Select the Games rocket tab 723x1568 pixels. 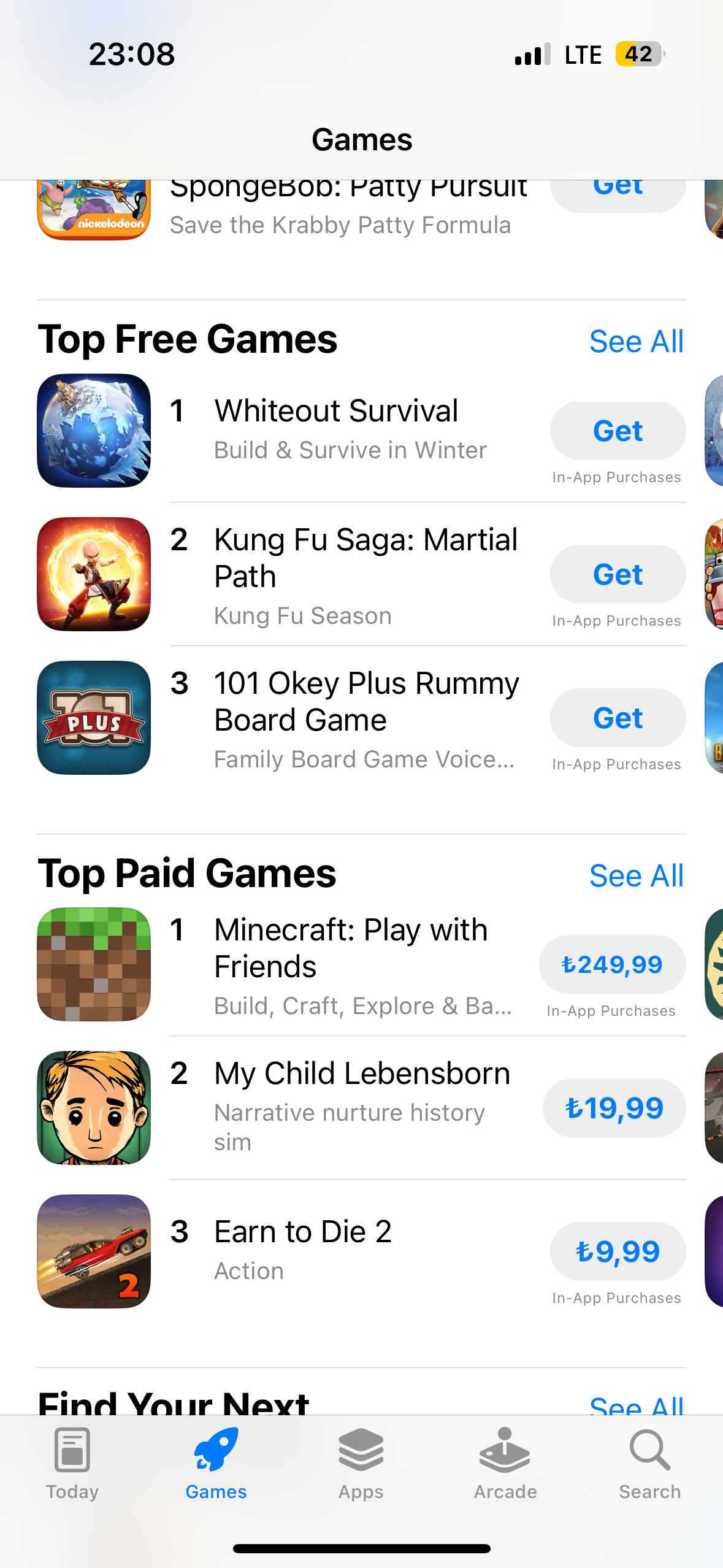(x=216, y=1464)
